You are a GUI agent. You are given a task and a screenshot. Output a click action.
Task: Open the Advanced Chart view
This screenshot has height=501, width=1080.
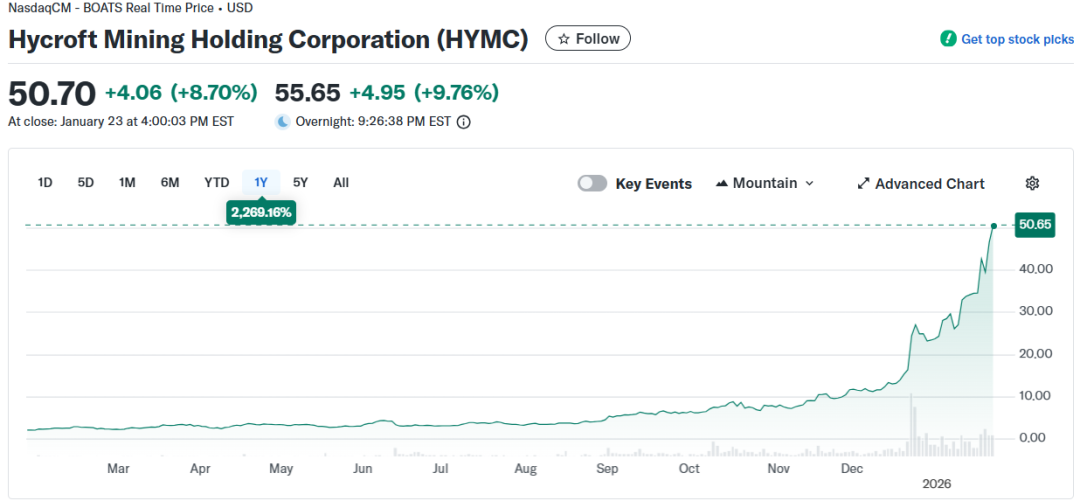(x=929, y=184)
